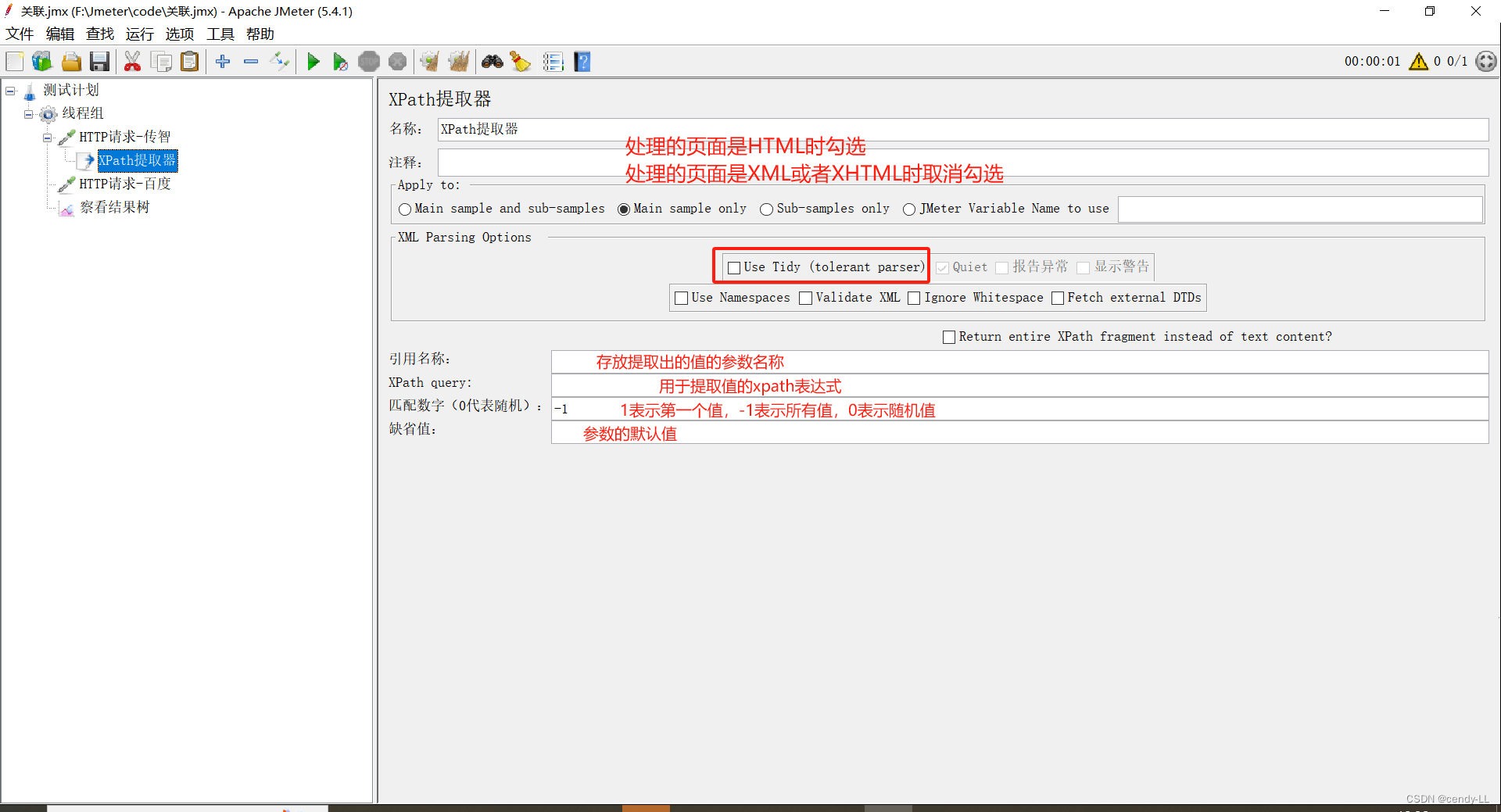Click the 0/1 thread count text
This screenshot has width=1501, height=812.
1457,61
